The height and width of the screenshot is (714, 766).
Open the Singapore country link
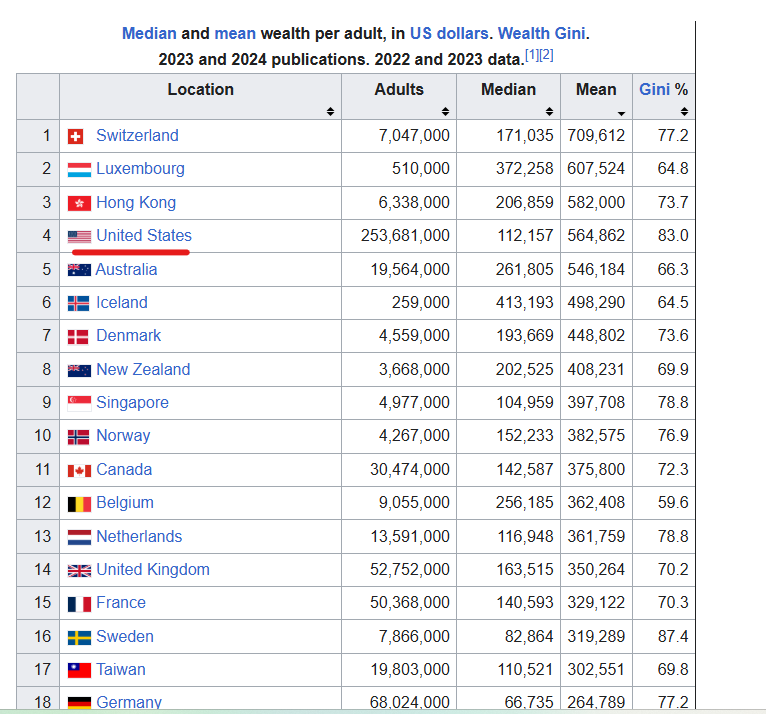[x=132, y=402]
